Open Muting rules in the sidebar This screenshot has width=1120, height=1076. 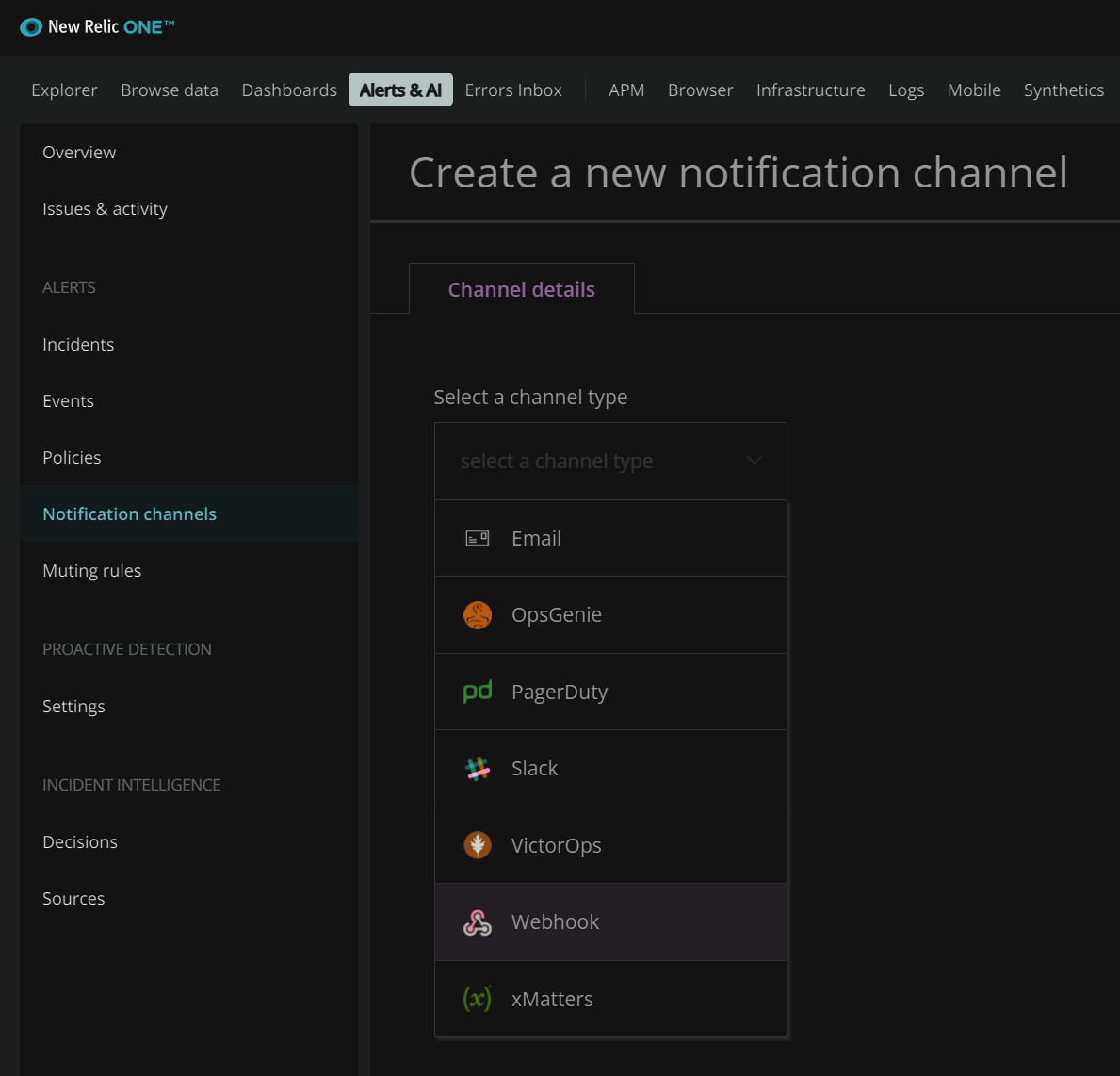[x=189, y=570]
